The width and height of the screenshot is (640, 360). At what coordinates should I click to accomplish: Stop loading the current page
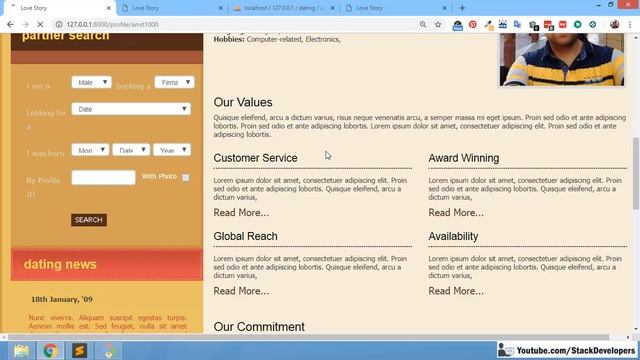(x=40, y=24)
